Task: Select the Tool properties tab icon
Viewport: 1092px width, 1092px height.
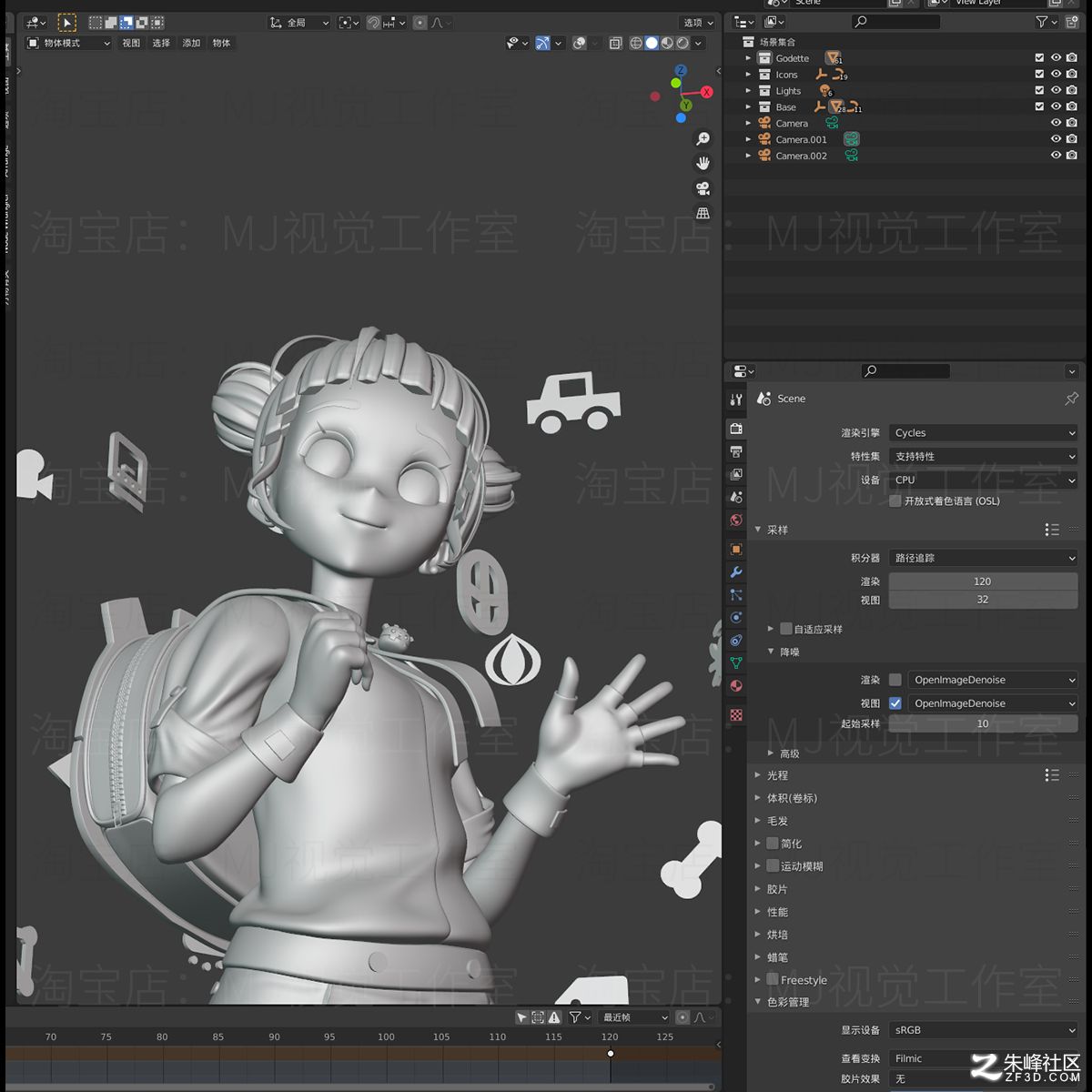Action: [x=736, y=400]
